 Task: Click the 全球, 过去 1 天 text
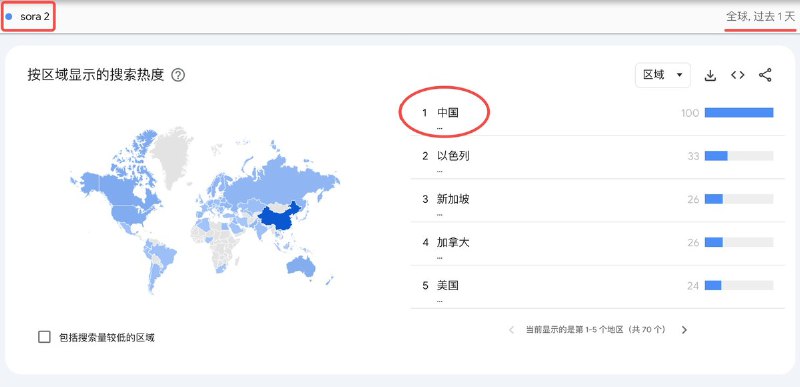(x=760, y=17)
